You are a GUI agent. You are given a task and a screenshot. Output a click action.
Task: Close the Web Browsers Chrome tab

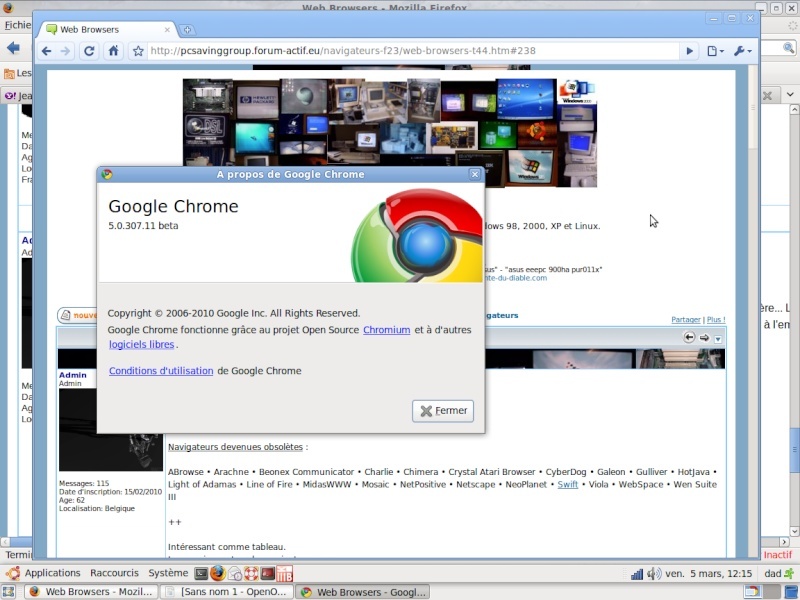click(x=167, y=30)
